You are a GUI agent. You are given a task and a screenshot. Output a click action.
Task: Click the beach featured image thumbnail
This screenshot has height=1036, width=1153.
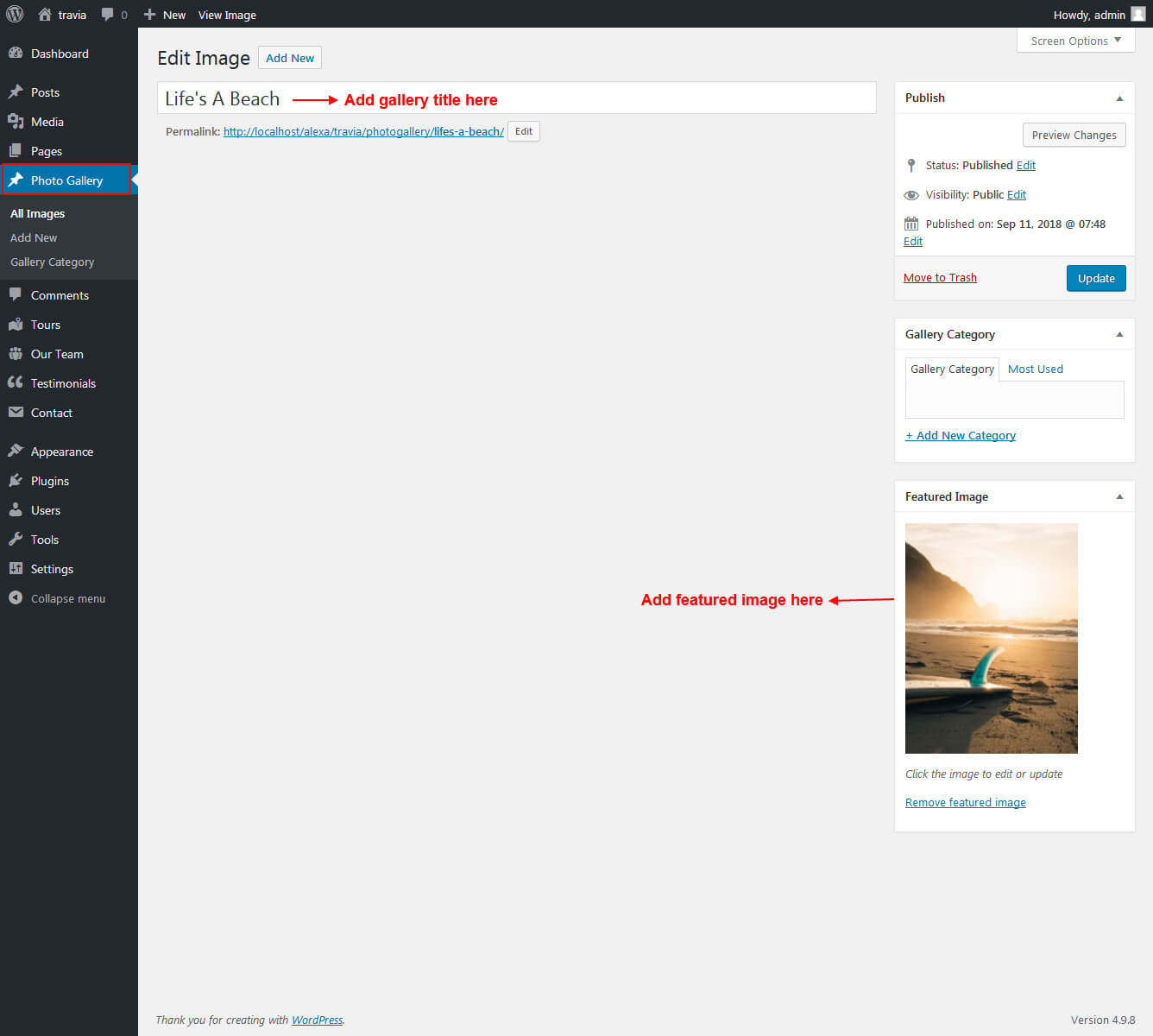992,638
